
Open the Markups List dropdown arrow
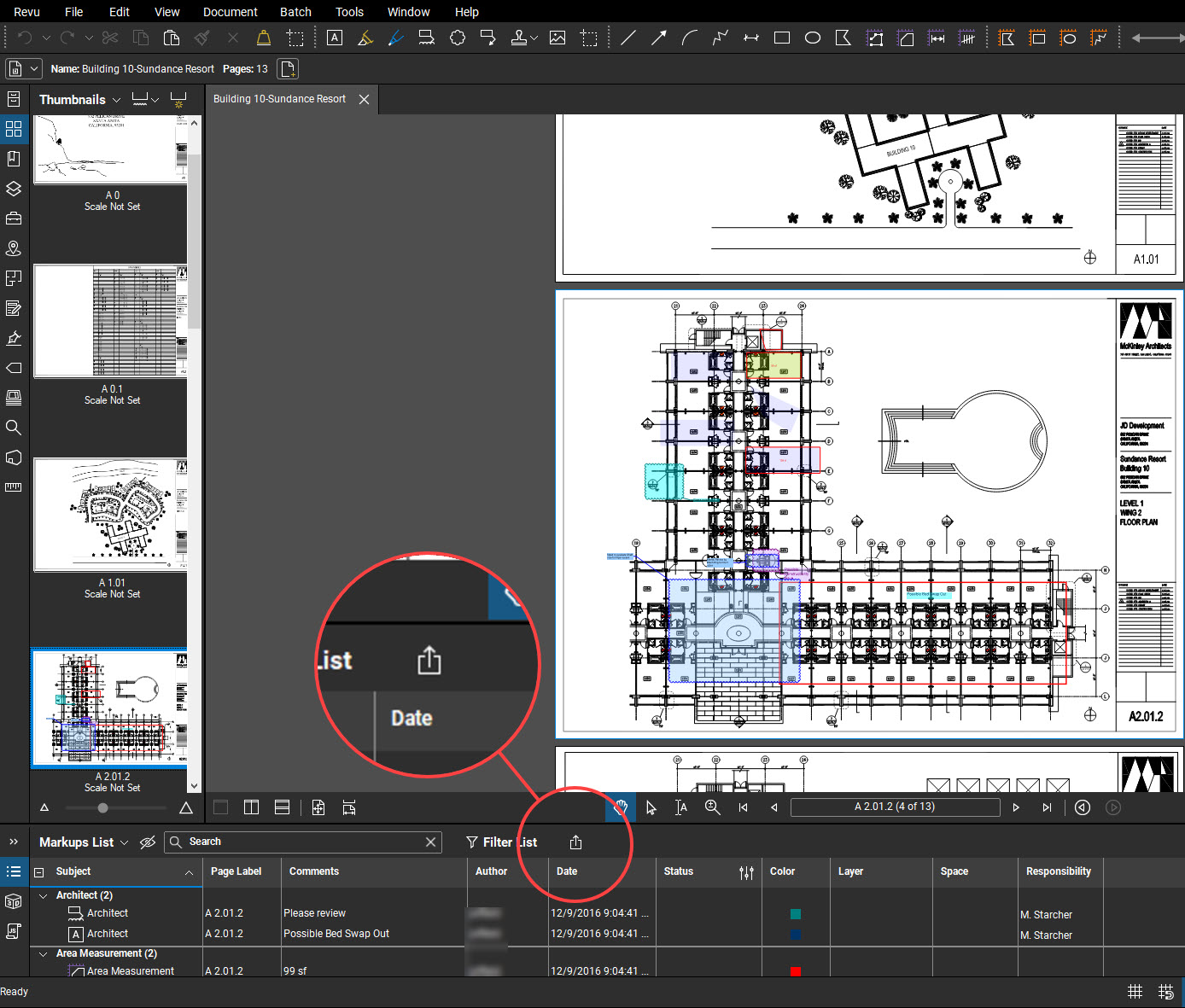coord(124,842)
